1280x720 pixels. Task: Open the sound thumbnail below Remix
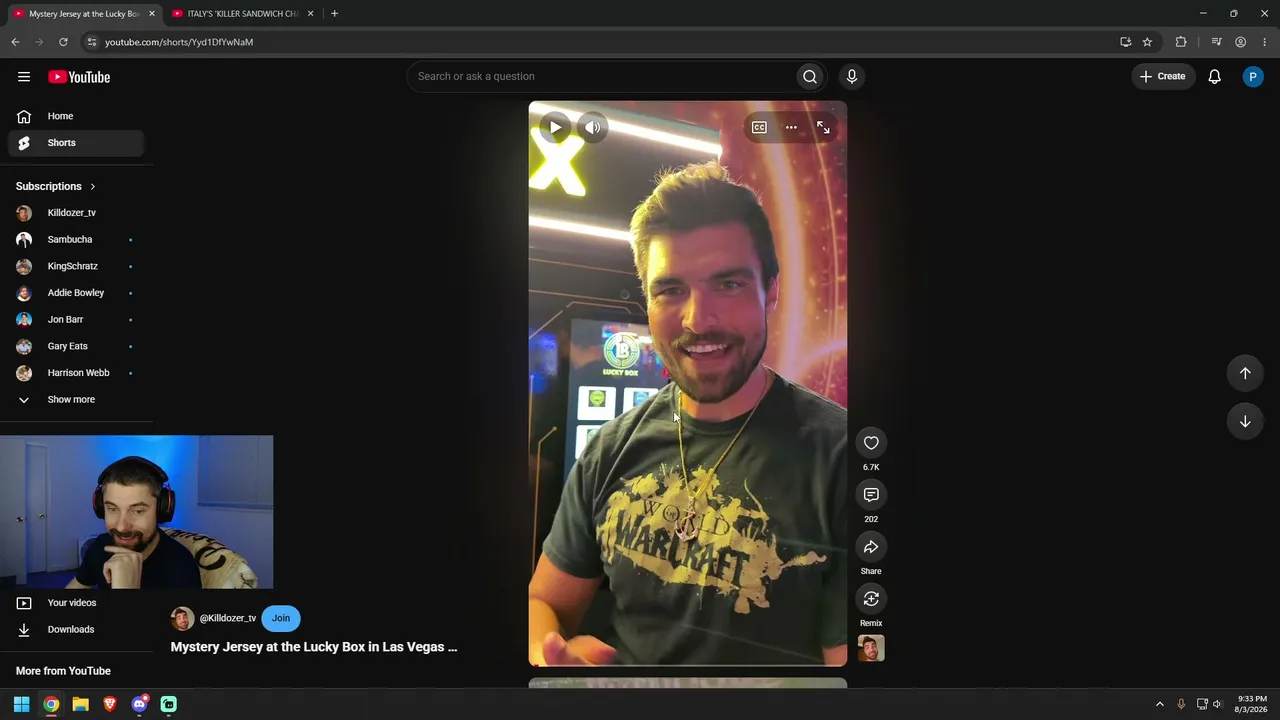click(x=871, y=648)
